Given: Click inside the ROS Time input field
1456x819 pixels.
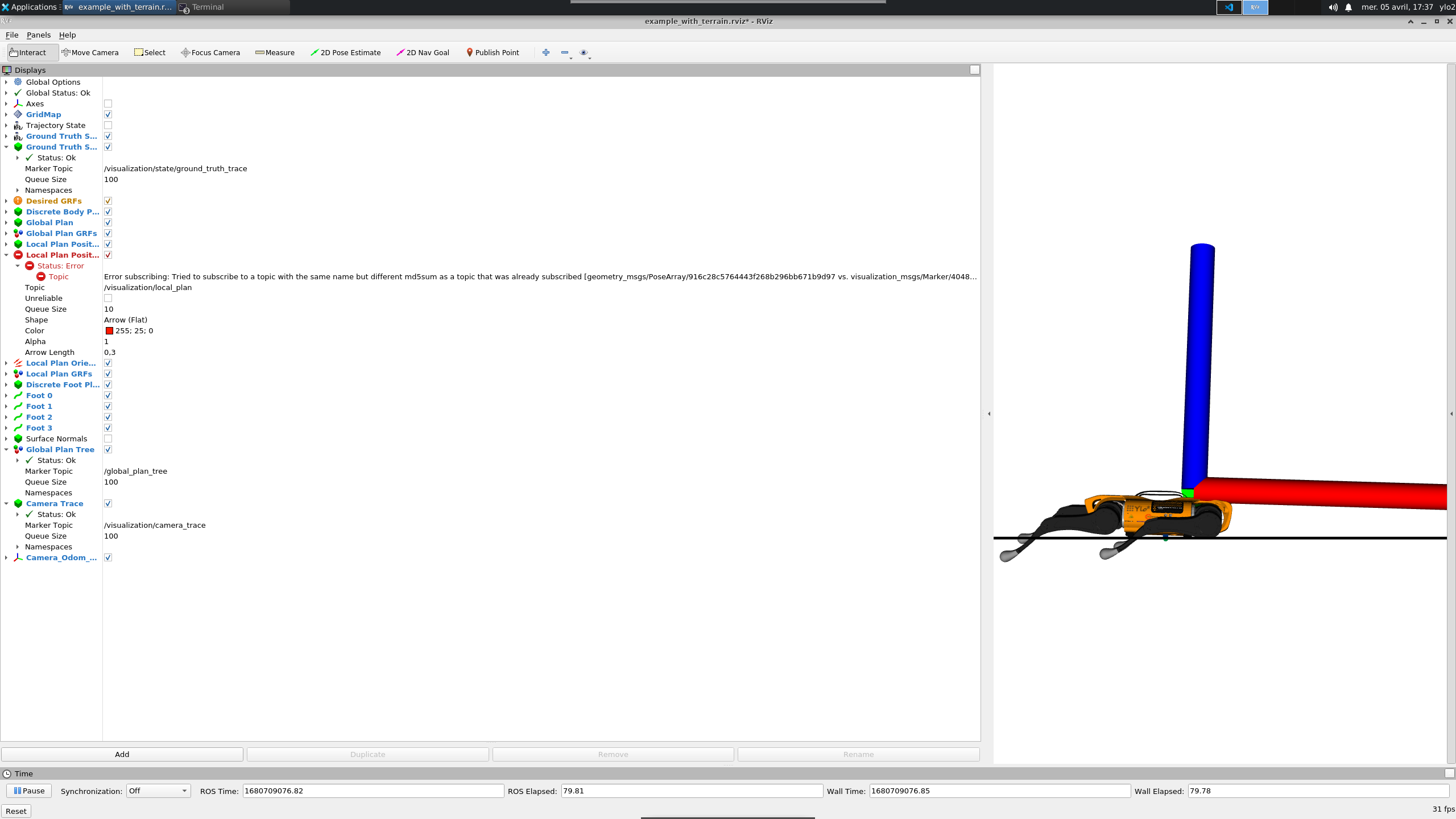Looking at the screenshot, I should pyautogui.click(x=372, y=791).
